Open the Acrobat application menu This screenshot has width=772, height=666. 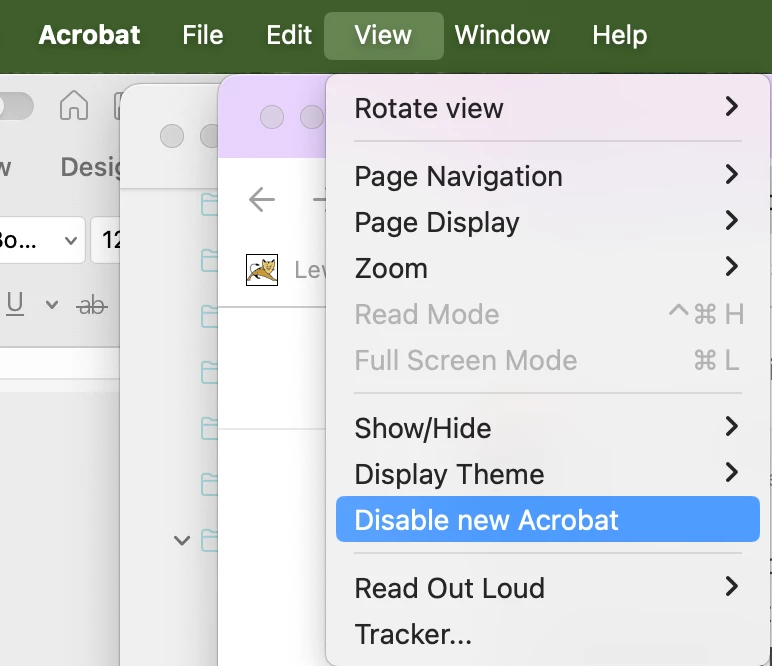tap(89, 35)
